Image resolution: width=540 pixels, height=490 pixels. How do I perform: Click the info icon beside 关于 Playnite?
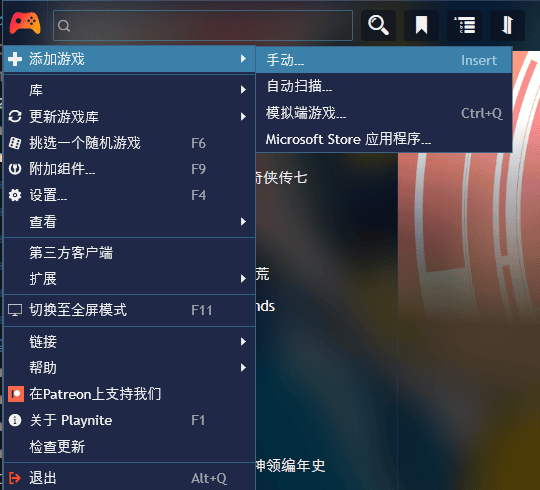click(15, 420)
